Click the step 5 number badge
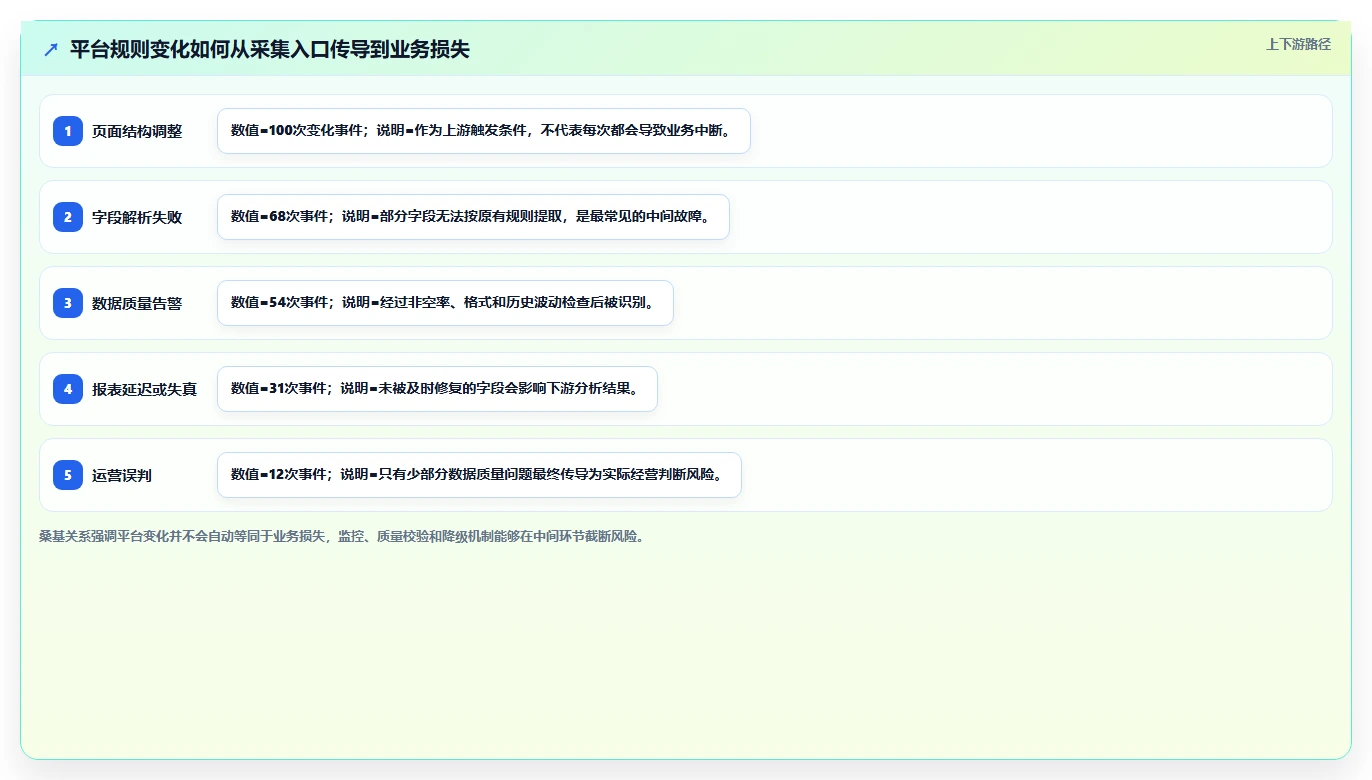 point(68,475)
